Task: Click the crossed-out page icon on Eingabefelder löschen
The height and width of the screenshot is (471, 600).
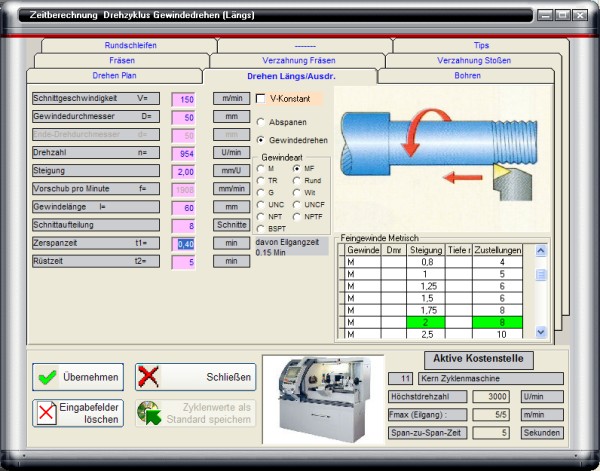Action: (46, 413)
